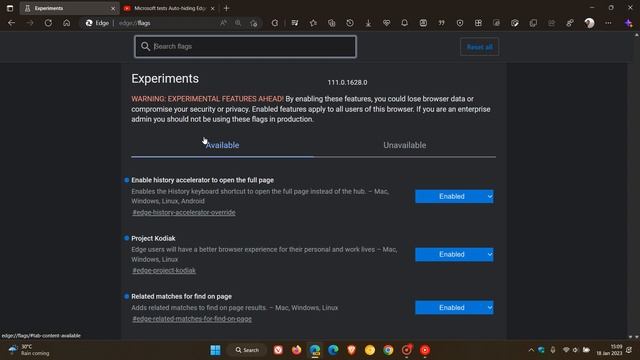Image resolution: width=640 pixels, height=360 pixels.
Task: Open Project Kodiak Enabled dropdown
Action: coord(454,254)
